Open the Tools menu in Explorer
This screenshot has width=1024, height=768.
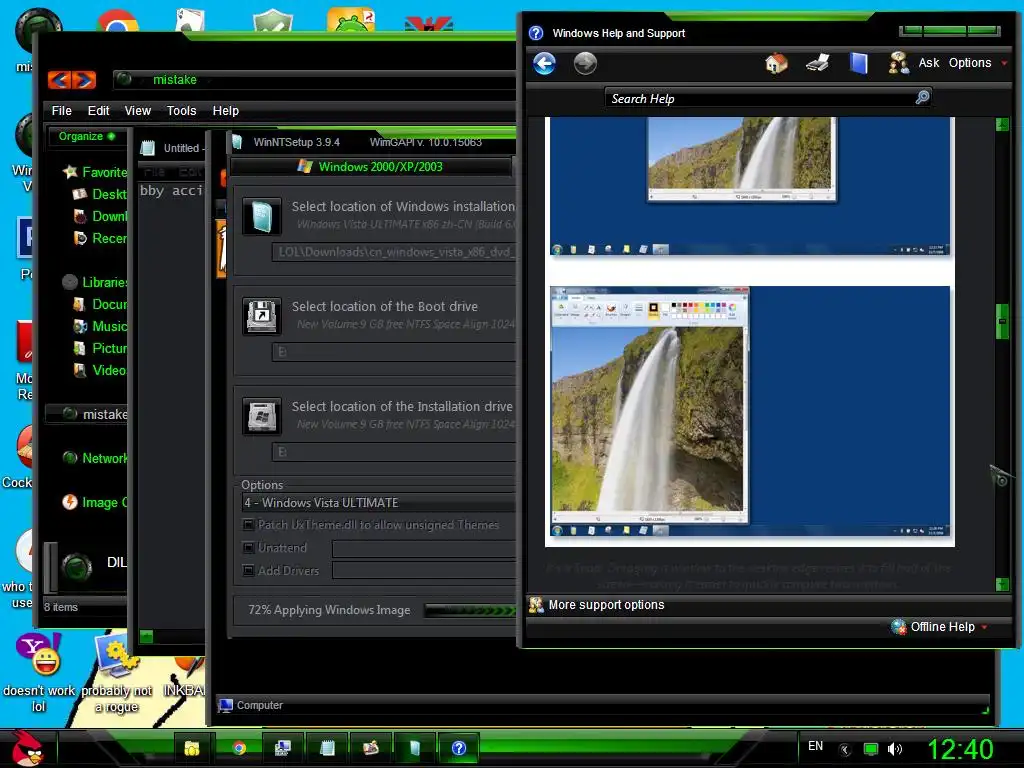181,110
